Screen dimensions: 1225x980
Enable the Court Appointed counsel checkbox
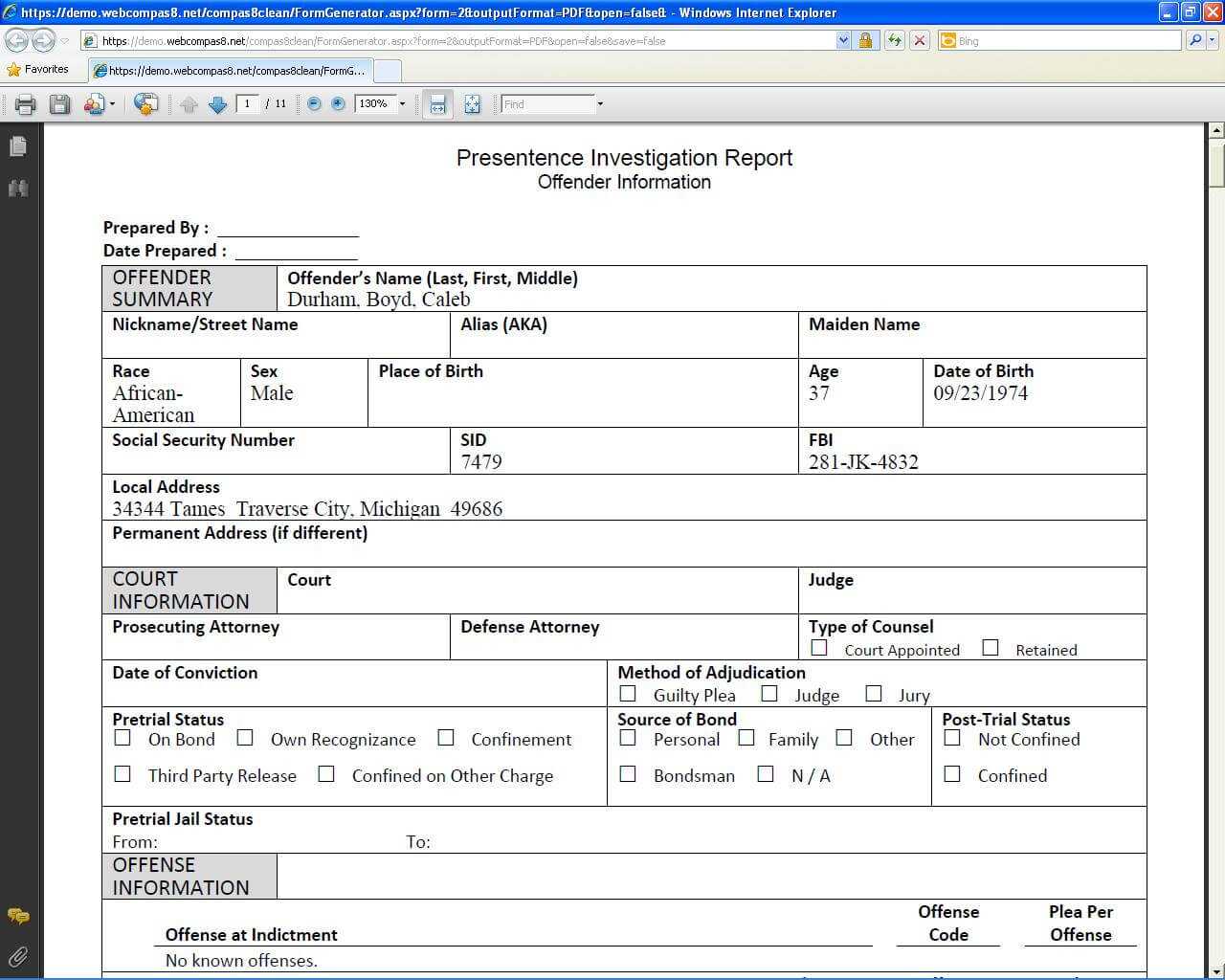818,648
